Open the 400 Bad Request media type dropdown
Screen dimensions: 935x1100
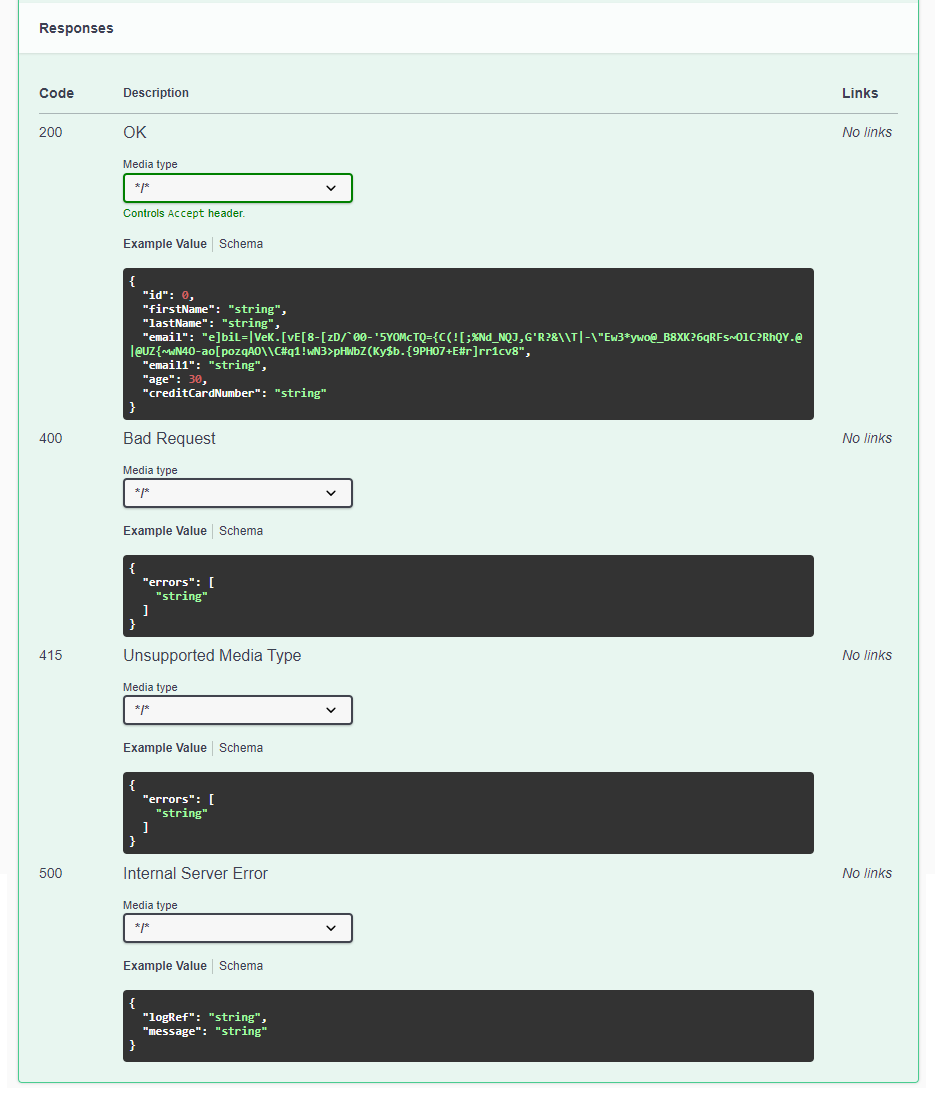pyautogui.click(x=237, y=493)
